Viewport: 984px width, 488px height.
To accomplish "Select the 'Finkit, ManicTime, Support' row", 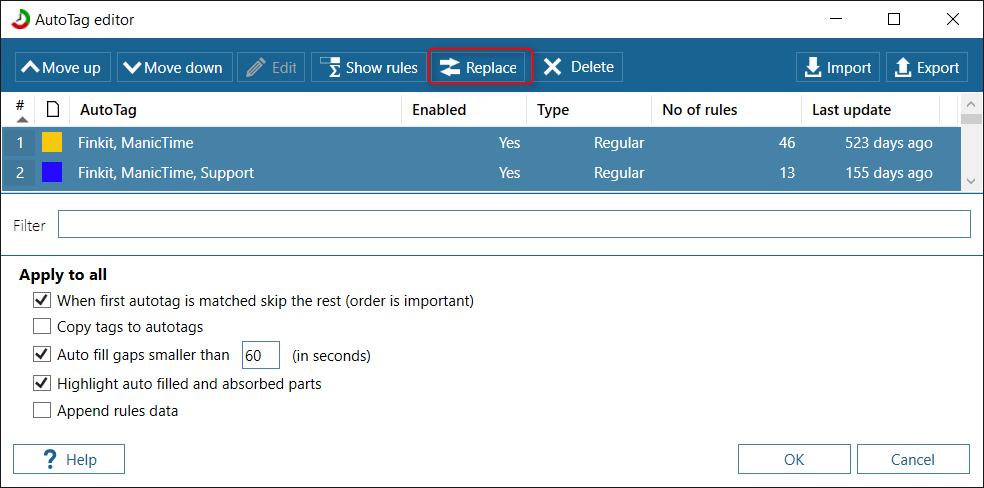I will coord(481,173).
